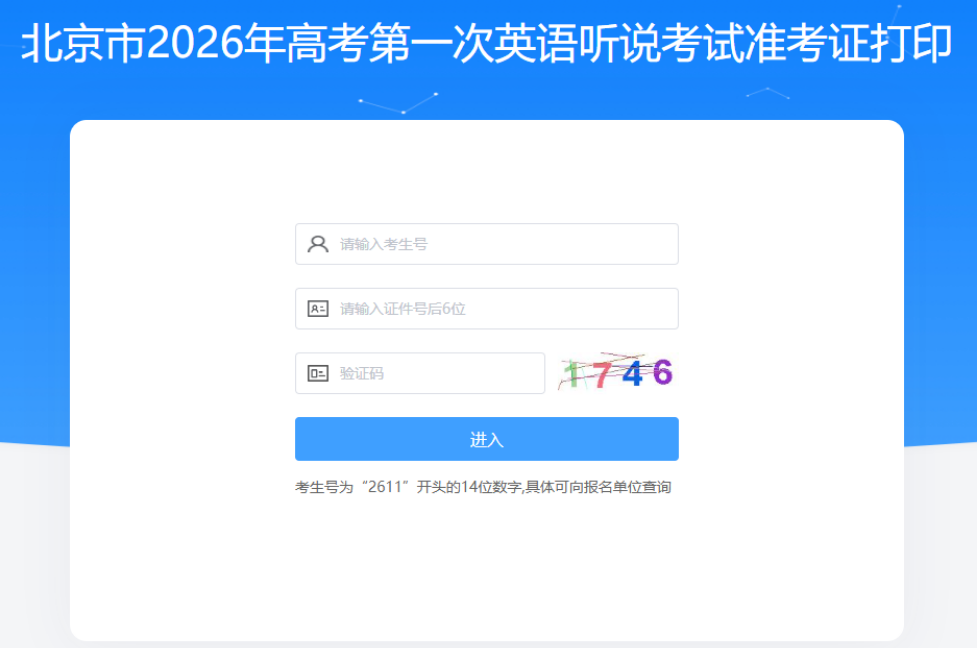Screen dimensions: 977x648
Task: Refresh the 1746 captcha image
Action: click(x=616, y=373)
